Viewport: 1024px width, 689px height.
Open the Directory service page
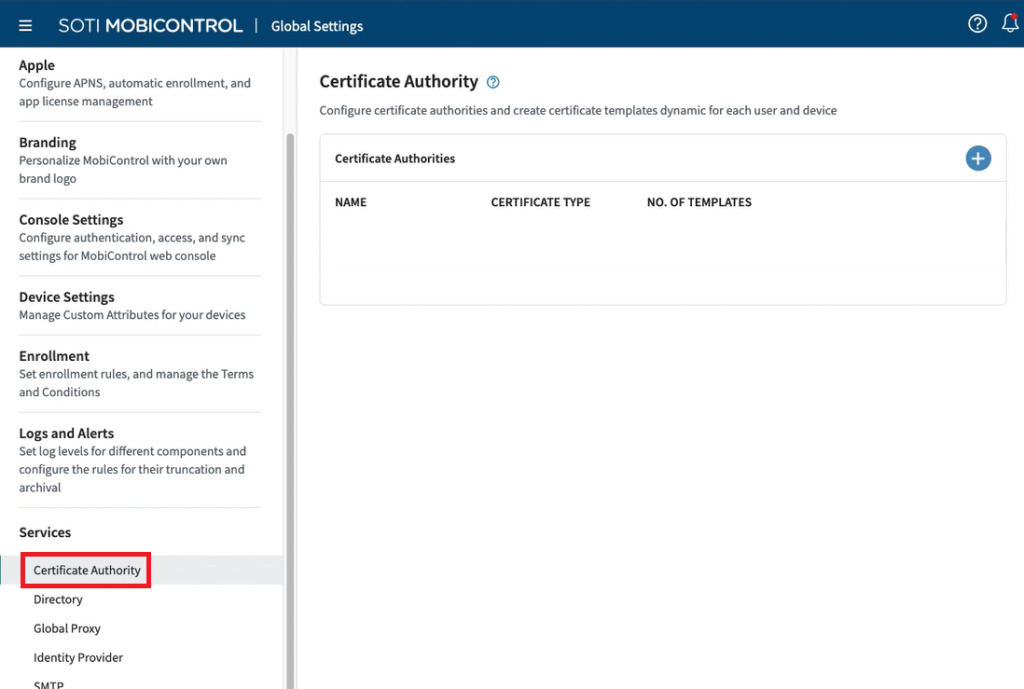click(58, 600)
